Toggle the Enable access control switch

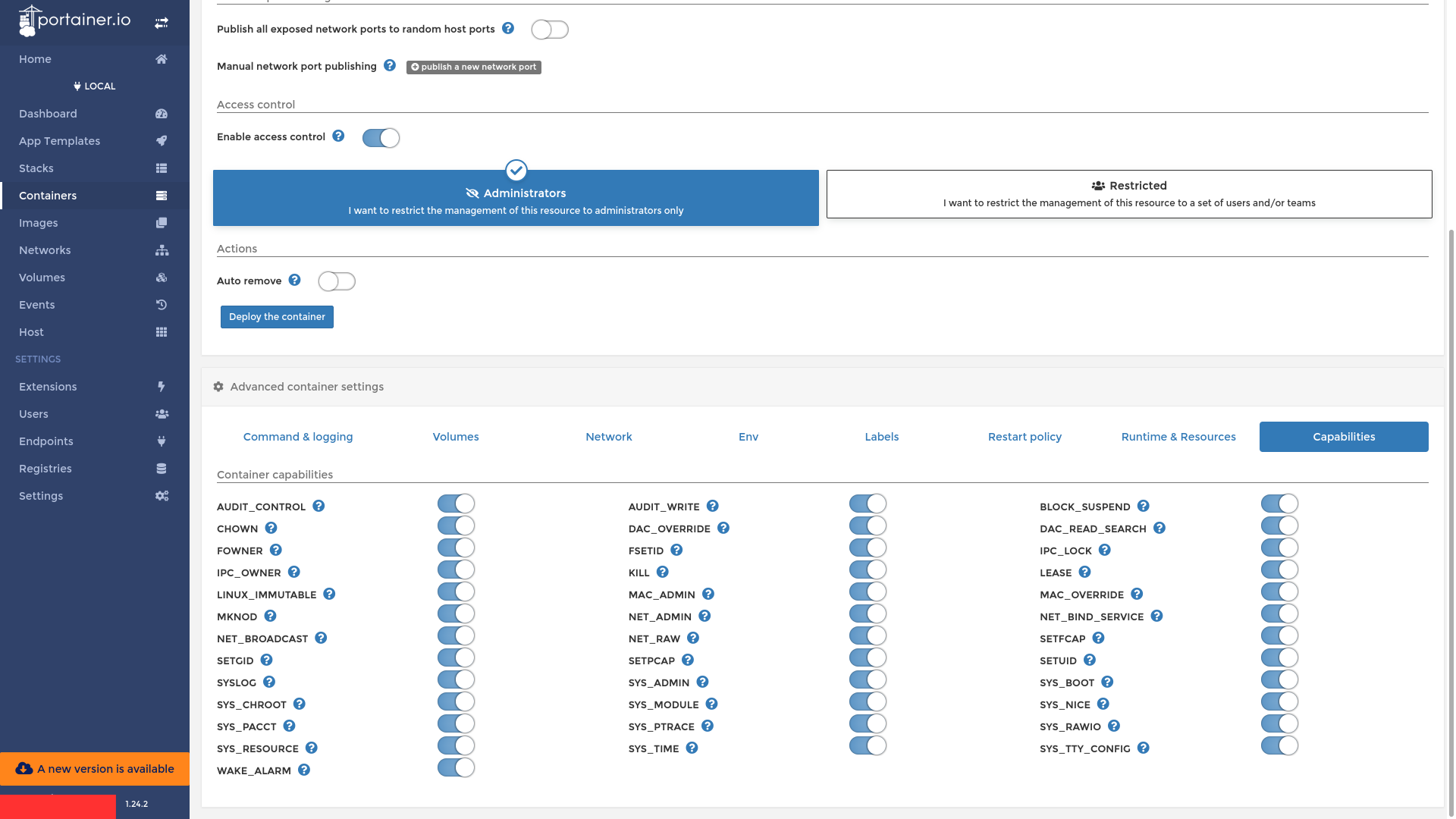coord(381,137)
